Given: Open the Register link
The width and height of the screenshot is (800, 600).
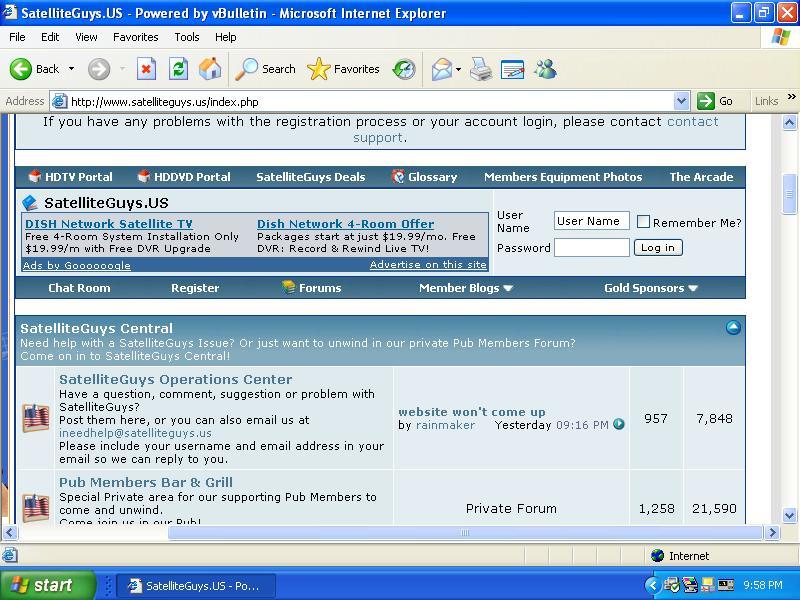Looking at the screenshot, I should click(195, 288).
